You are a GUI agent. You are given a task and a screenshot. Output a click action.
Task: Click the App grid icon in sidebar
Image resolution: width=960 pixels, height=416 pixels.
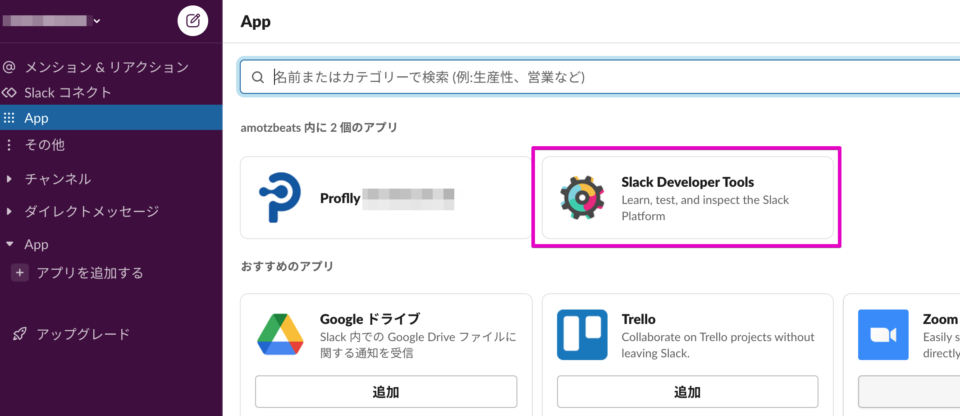(x=9, y=118)
